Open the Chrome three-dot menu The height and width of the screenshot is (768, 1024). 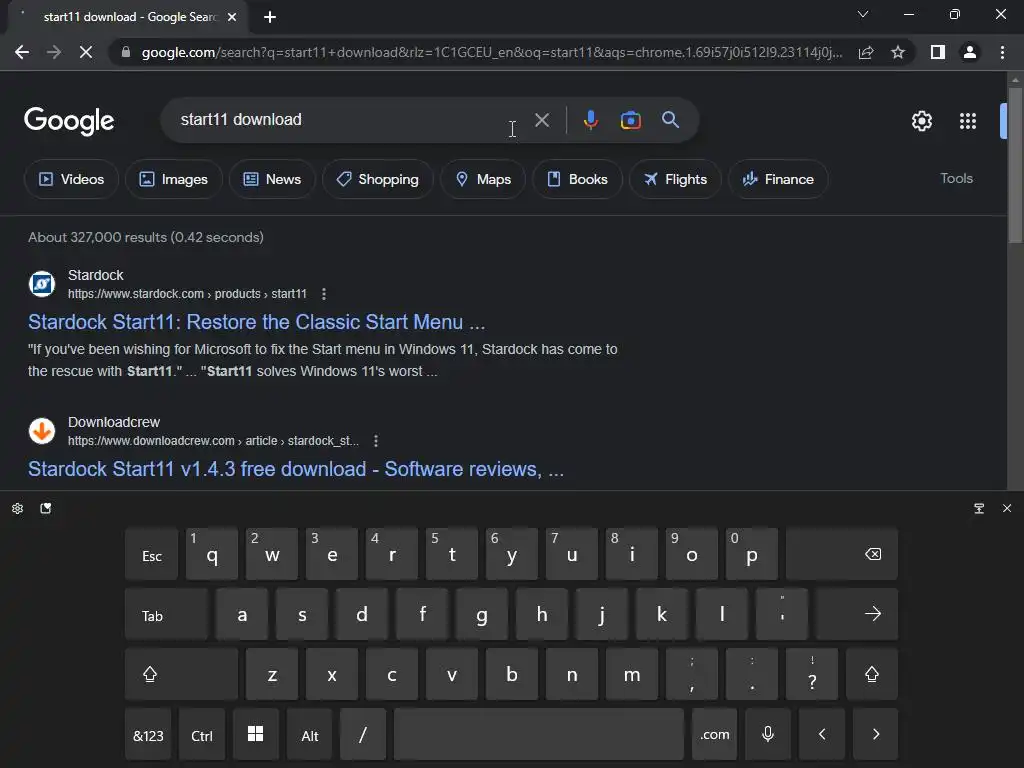pos(1002,52)
